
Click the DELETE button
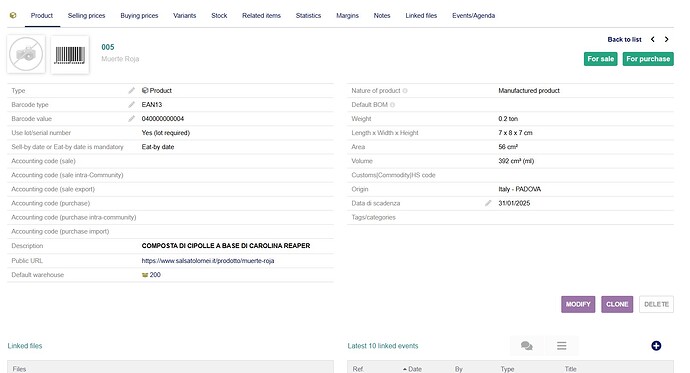656,304
